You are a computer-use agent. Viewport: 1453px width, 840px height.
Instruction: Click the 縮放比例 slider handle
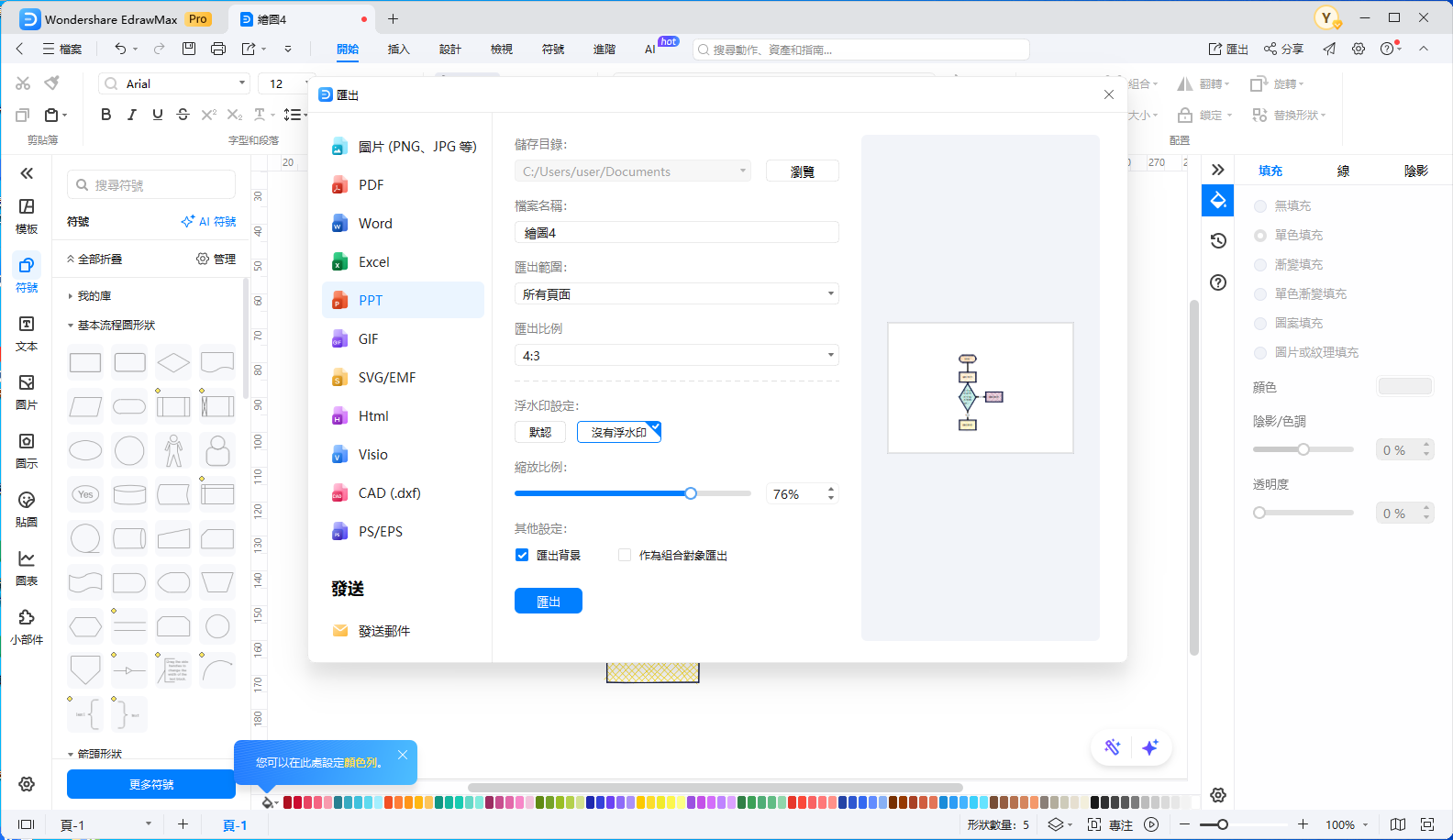pyautogui.click(x=691, y=493)
